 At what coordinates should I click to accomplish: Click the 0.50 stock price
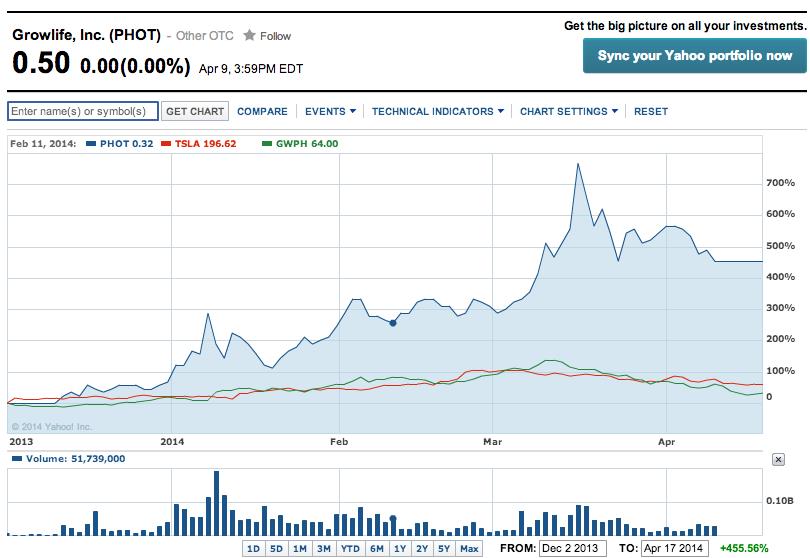coord(41,63)
